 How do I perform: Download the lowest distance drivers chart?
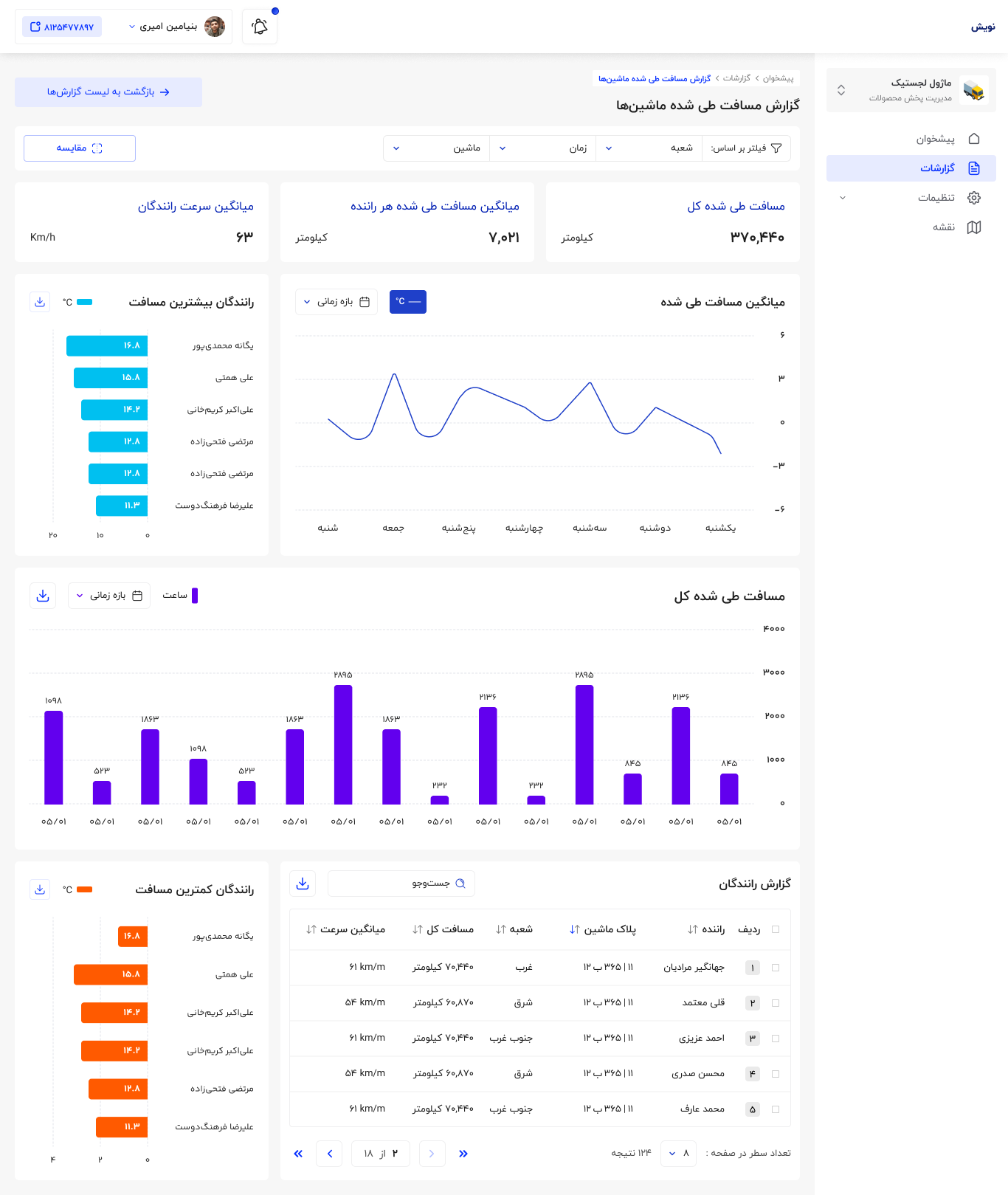point(40,889)
